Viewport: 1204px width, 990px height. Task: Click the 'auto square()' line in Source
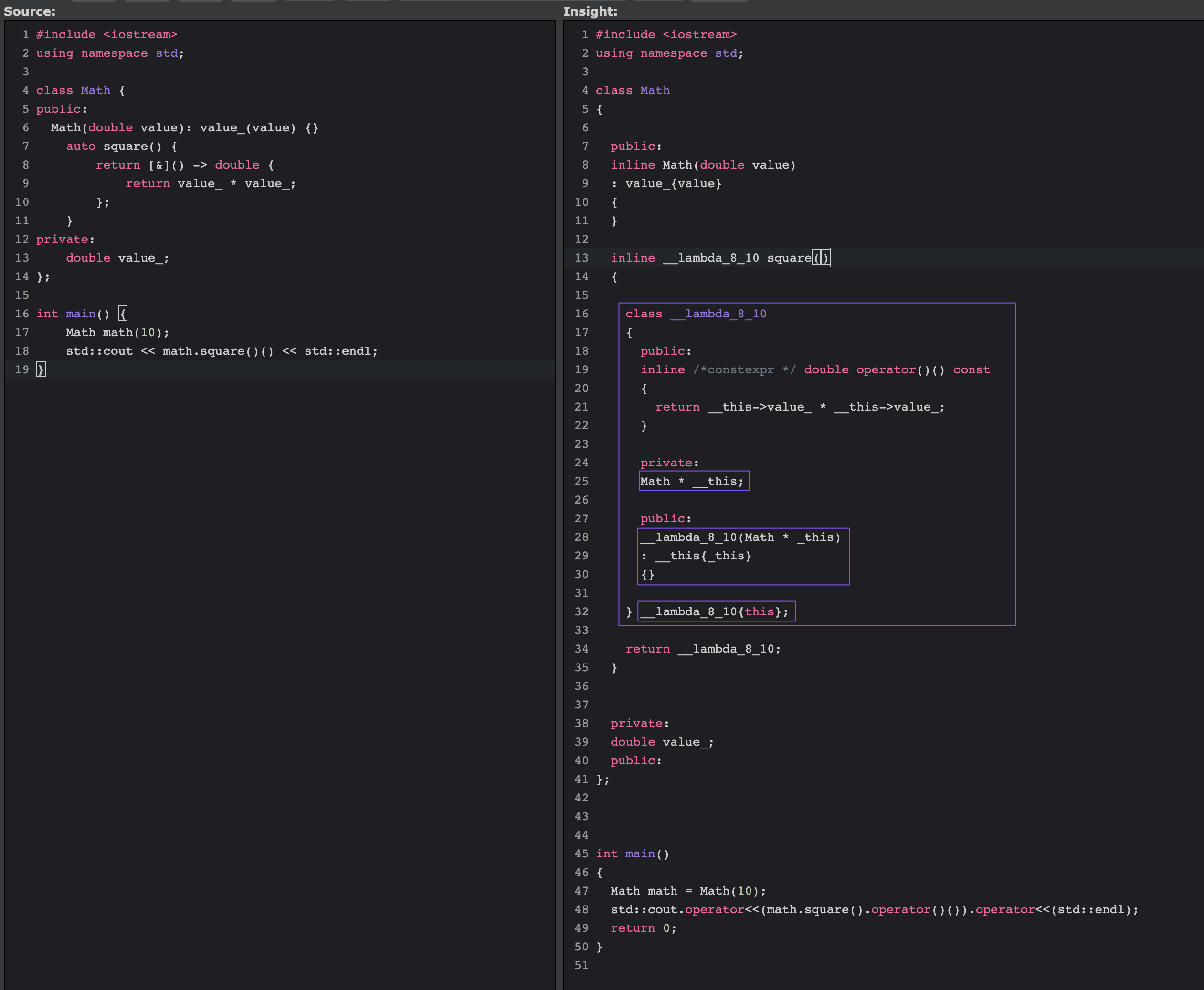point(121,146)
